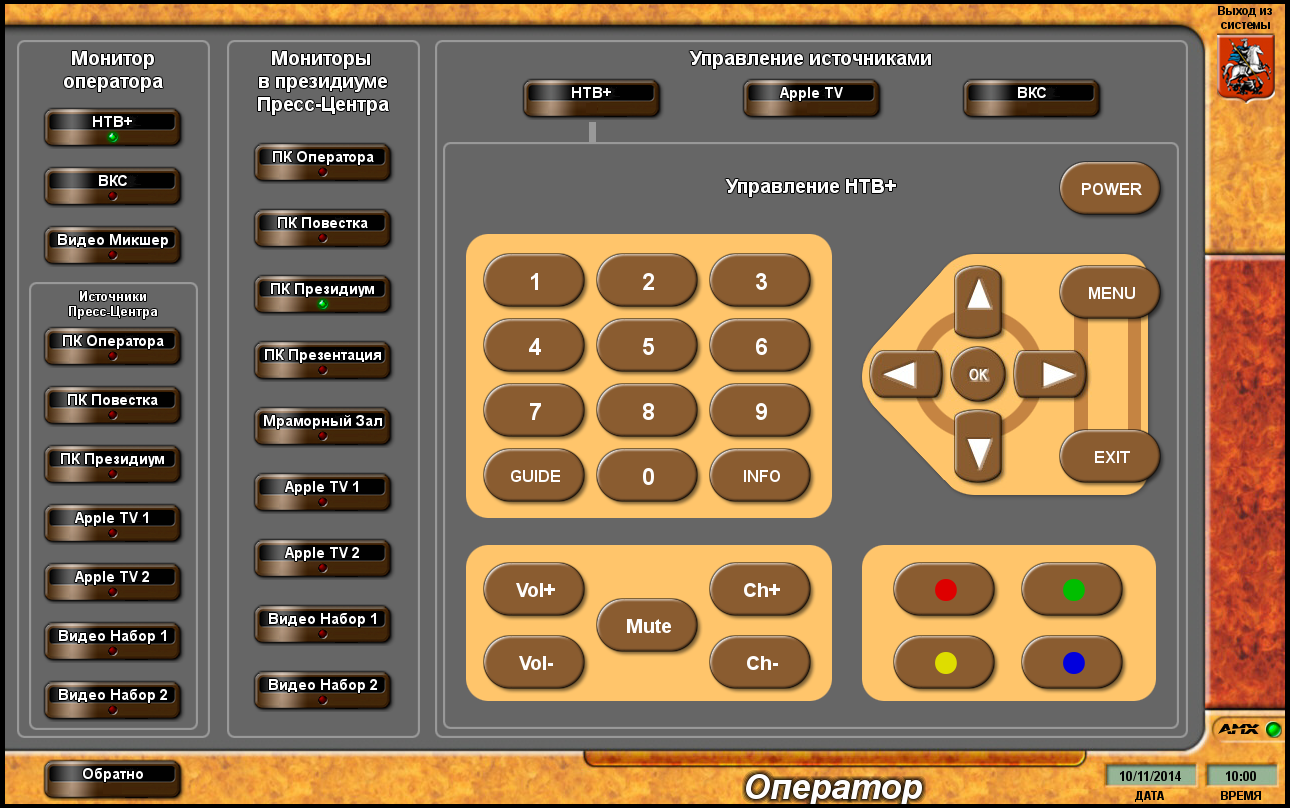Send ПК Президиум to presidium monitors
Viewport: 1290px width, 808px height.
pos(322,294)
